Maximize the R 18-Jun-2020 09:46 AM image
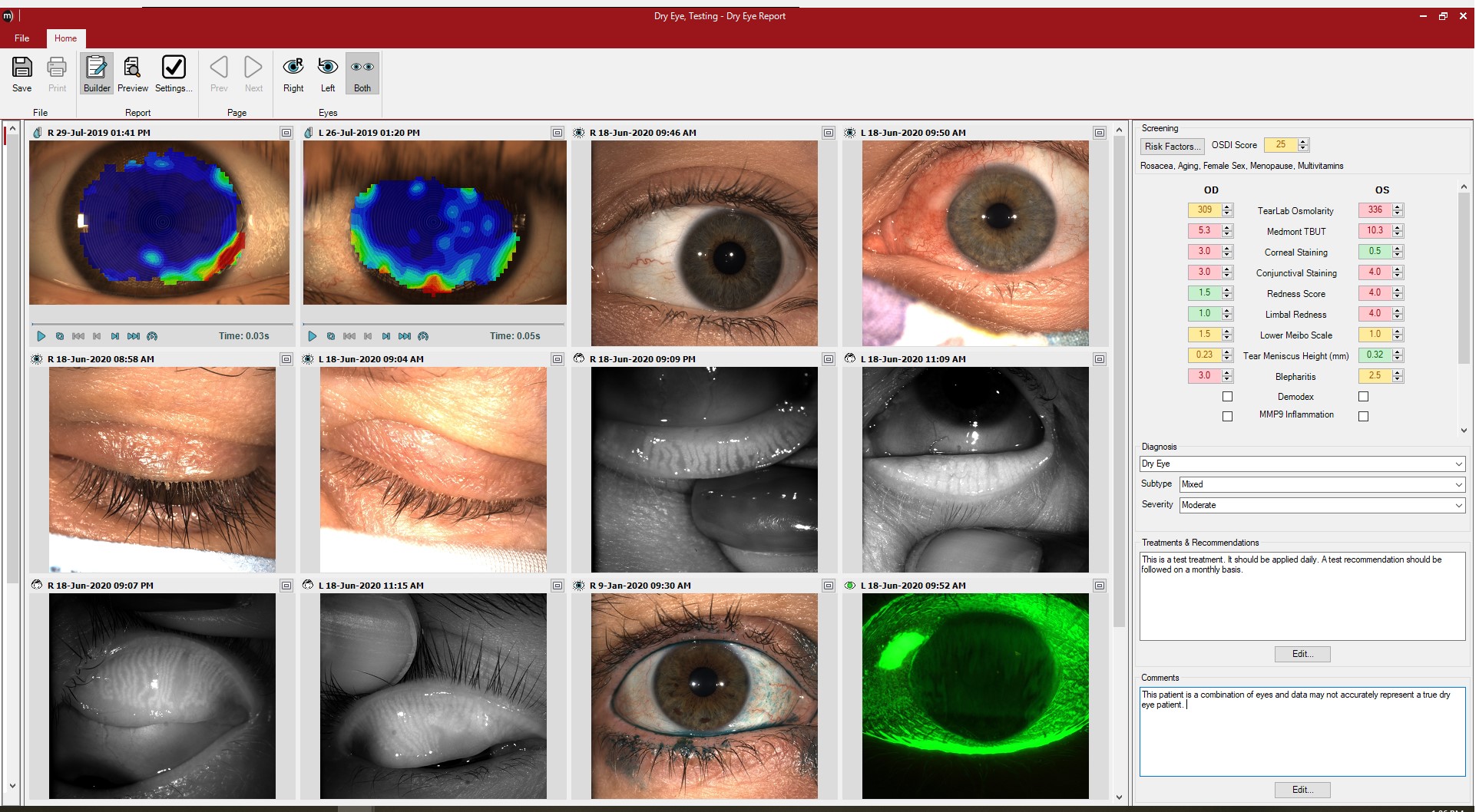Image resolution: width=1479 pixels, height=812 pixels. tap(829, 133)
